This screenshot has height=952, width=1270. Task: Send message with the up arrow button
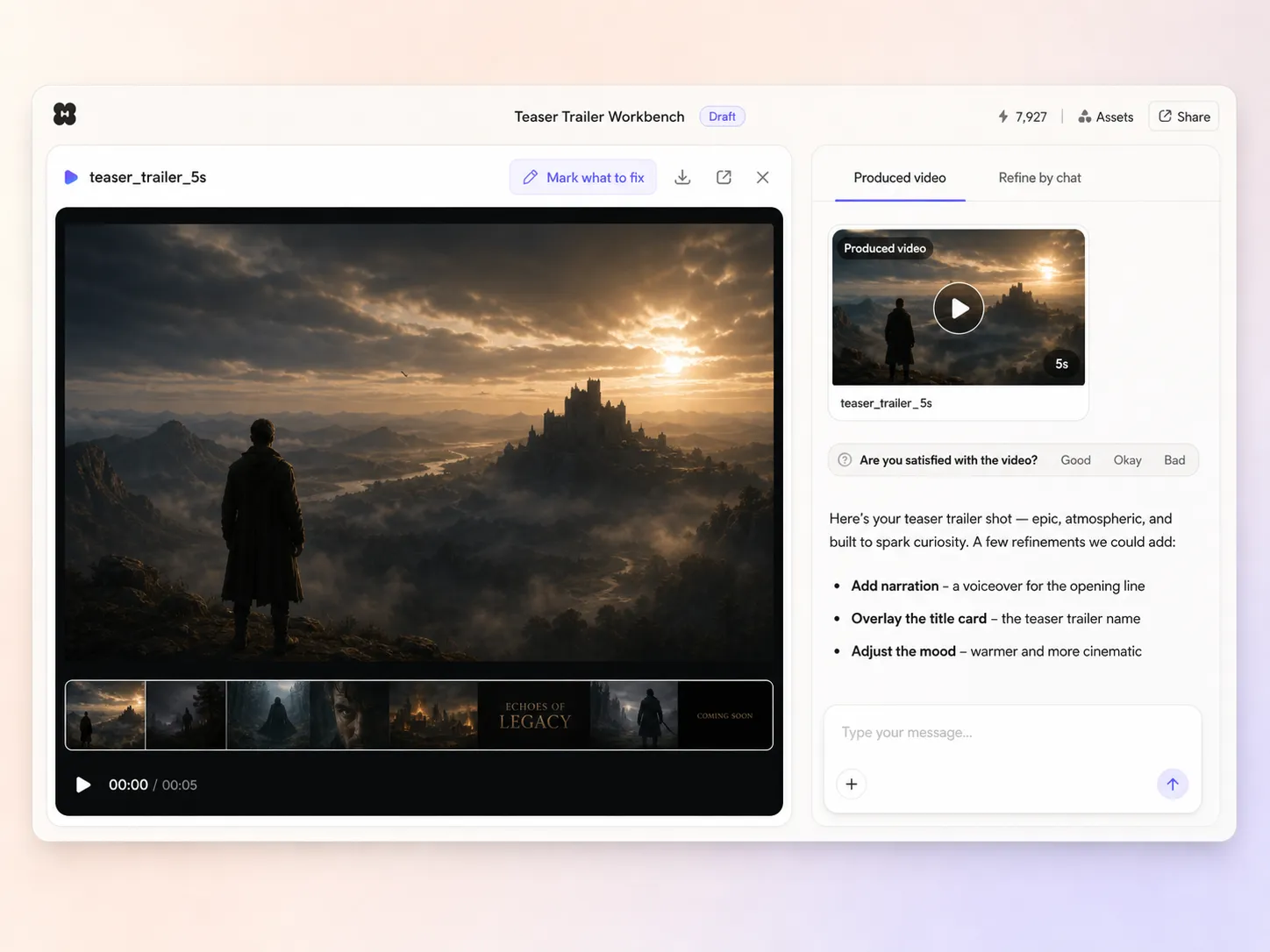[x=1173, y=784]
